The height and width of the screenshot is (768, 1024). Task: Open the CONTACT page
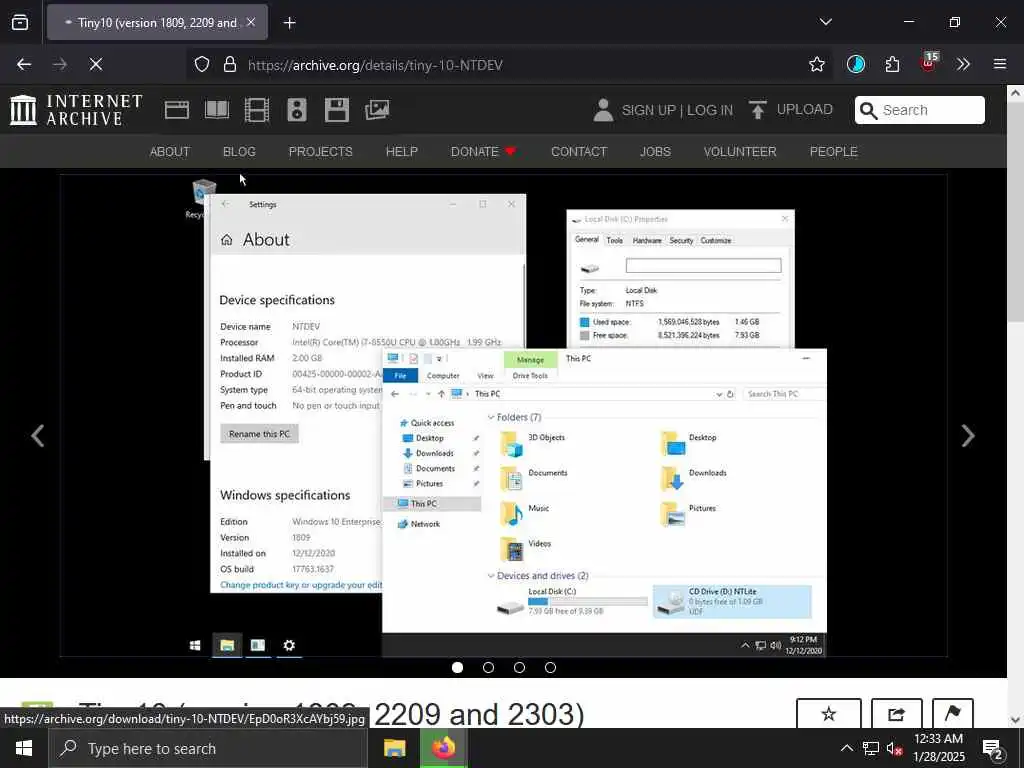pos(579,152)
